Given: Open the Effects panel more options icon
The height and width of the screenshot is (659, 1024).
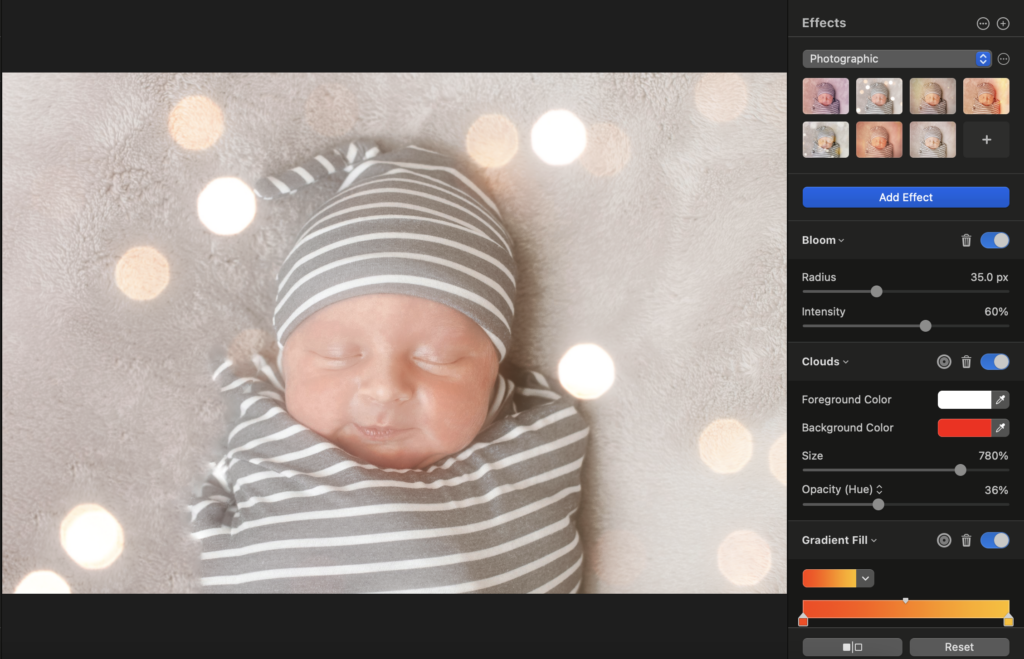Looking at the screenshot, I should click(x=983, y=24).
